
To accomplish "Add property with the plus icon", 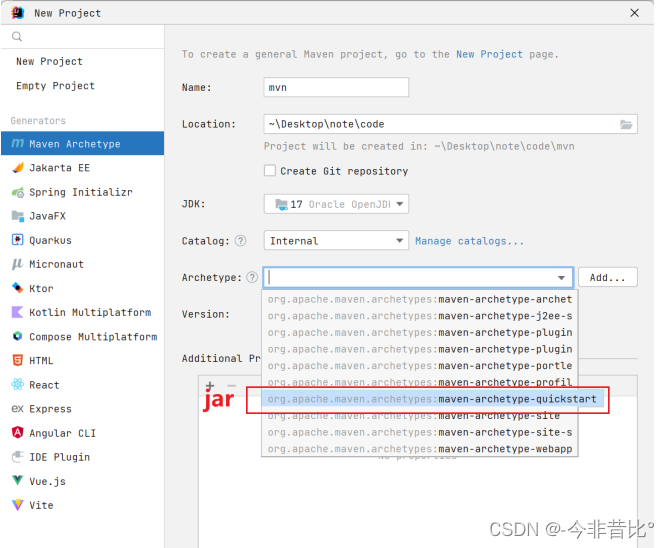I will click(x=209, y=386).
